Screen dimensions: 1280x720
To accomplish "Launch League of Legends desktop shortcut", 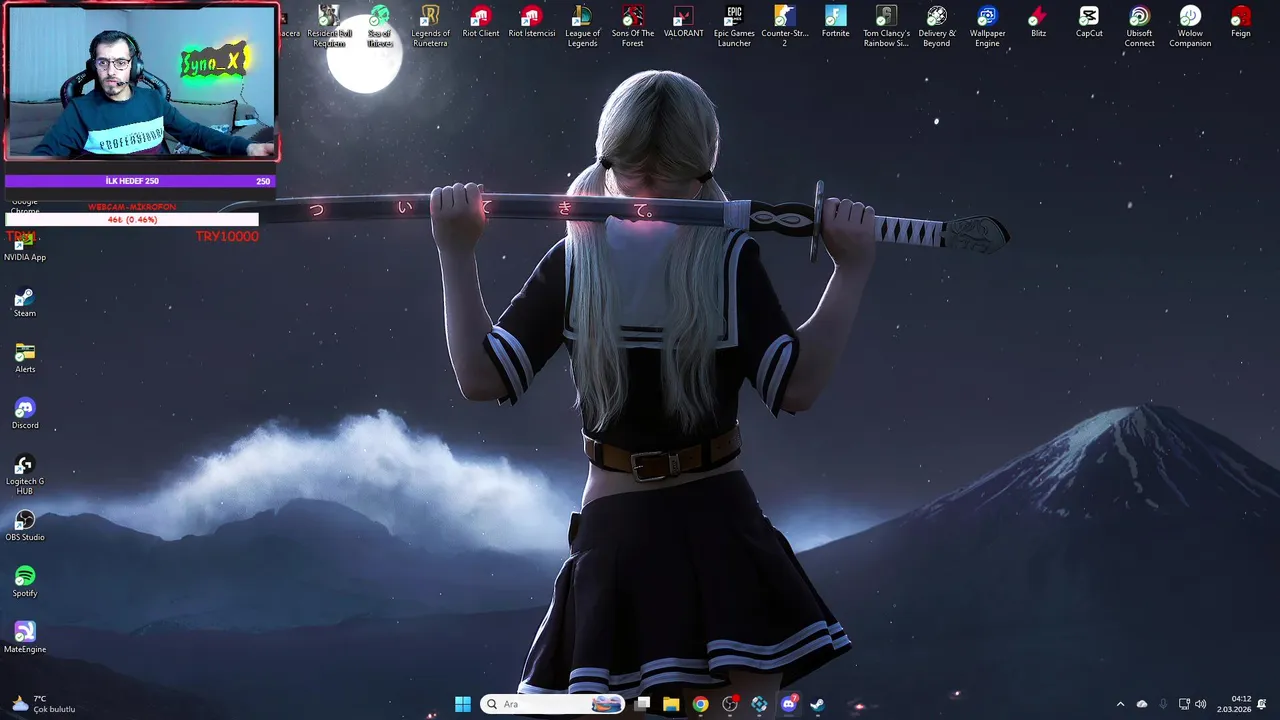I will 582,26.
